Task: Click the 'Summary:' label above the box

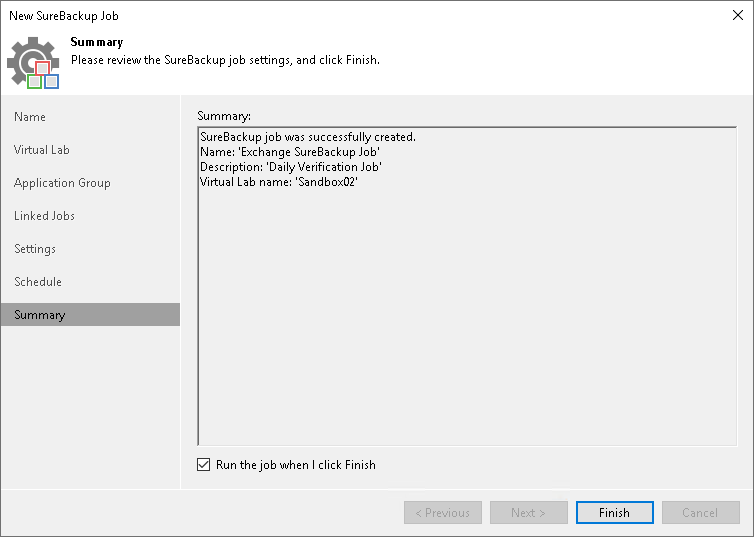Action: click(x=224, y=116)
